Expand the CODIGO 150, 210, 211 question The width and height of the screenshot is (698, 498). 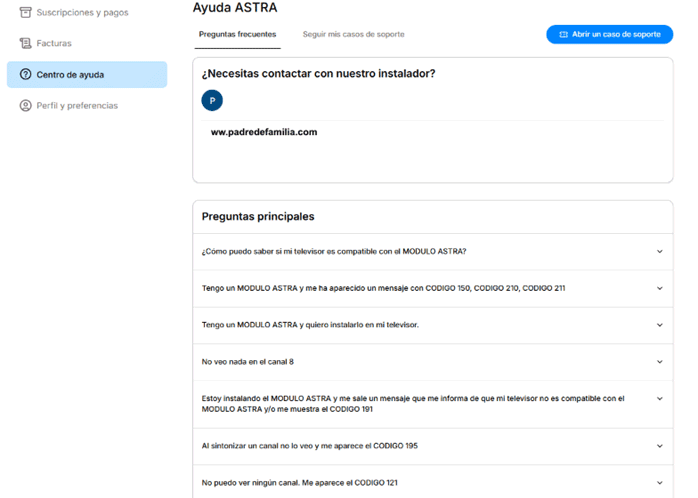coord(659,288)
